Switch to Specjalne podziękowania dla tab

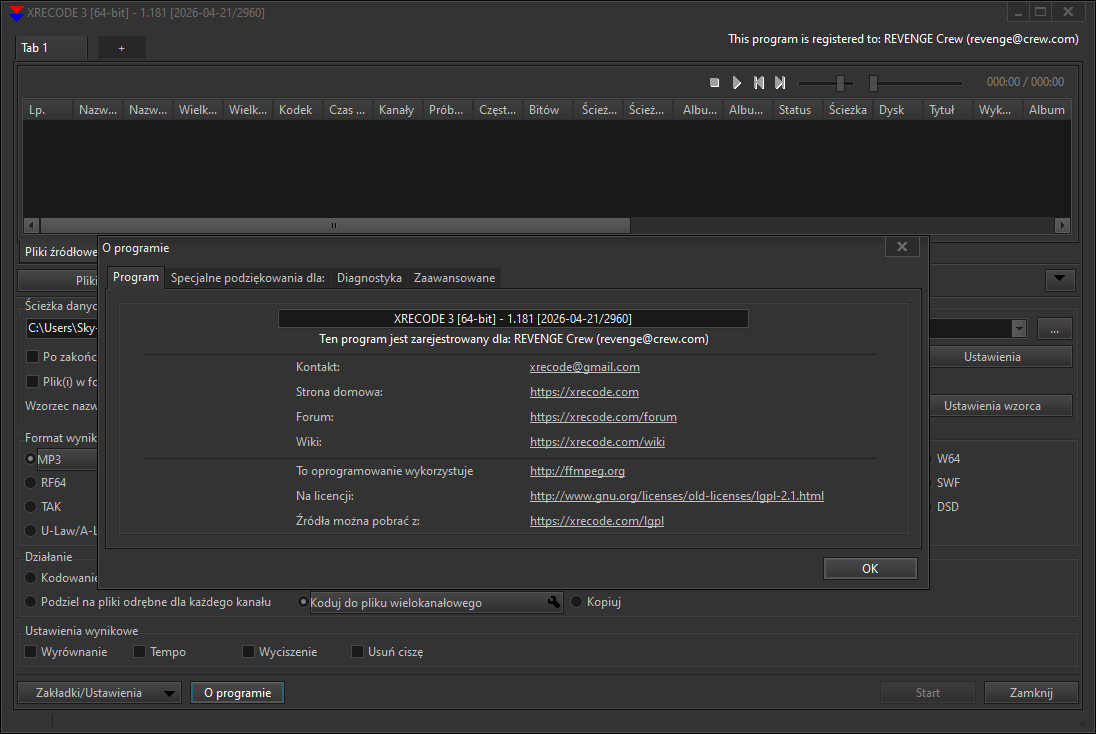point(247,278)
